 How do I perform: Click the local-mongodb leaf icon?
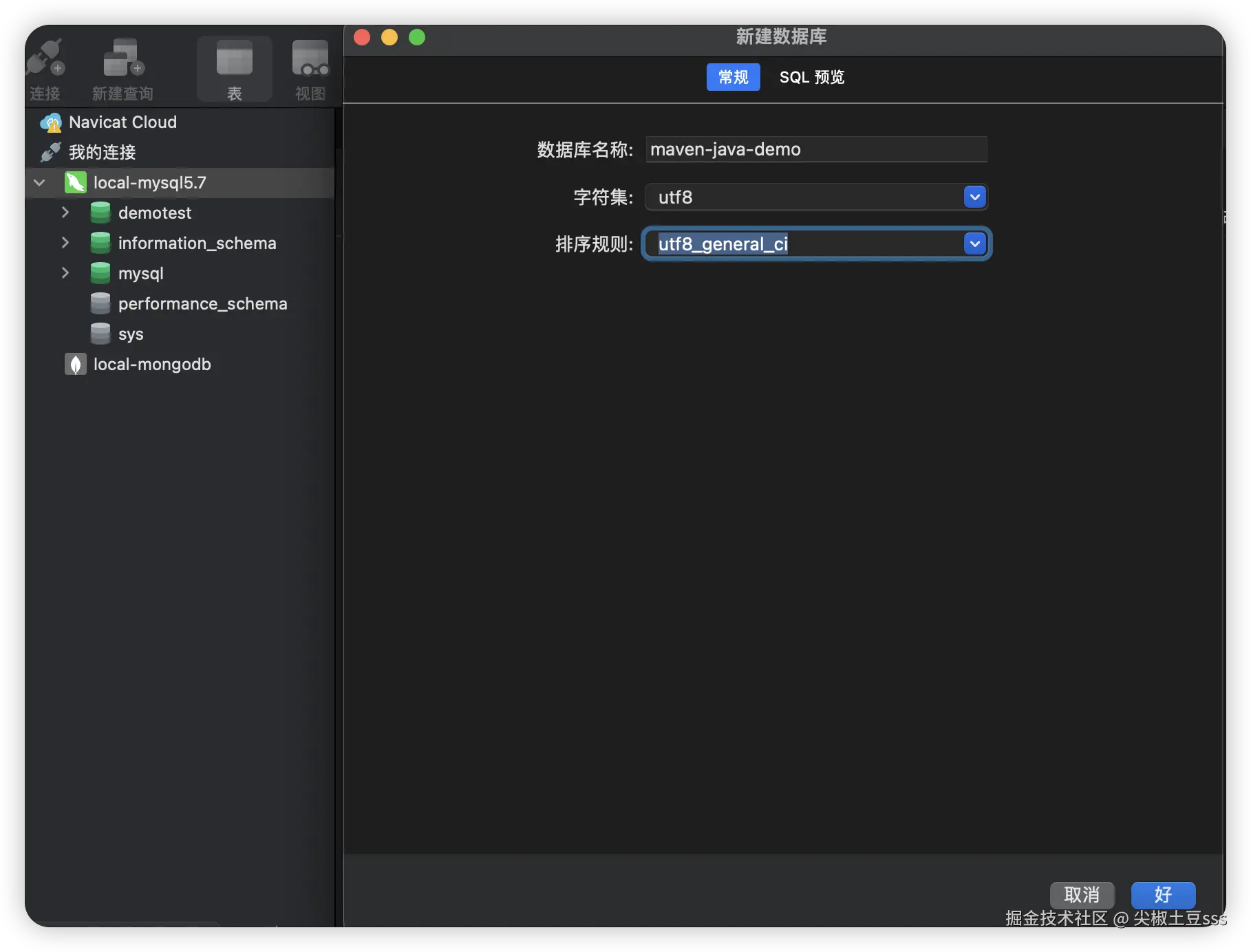[75, 365]
